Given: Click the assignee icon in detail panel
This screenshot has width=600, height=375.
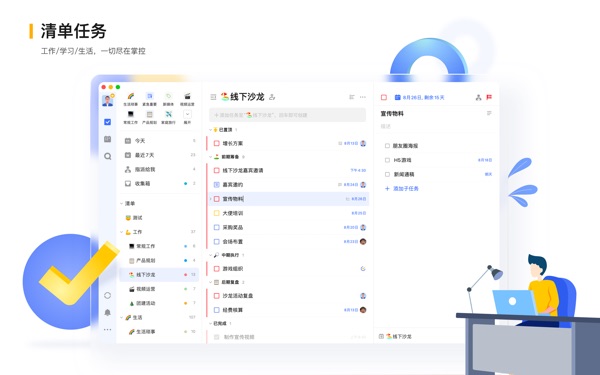Looking at the screenshot, I should click(x=478, y=98).
